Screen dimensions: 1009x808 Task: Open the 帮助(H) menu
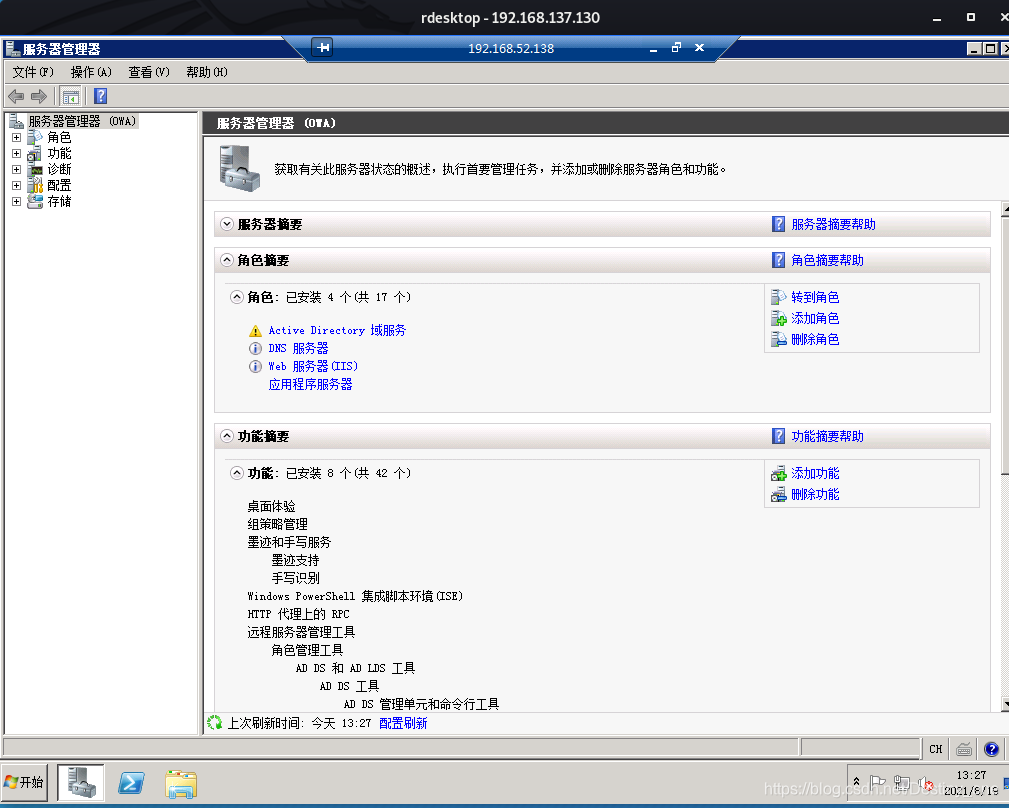pos(207,72)
